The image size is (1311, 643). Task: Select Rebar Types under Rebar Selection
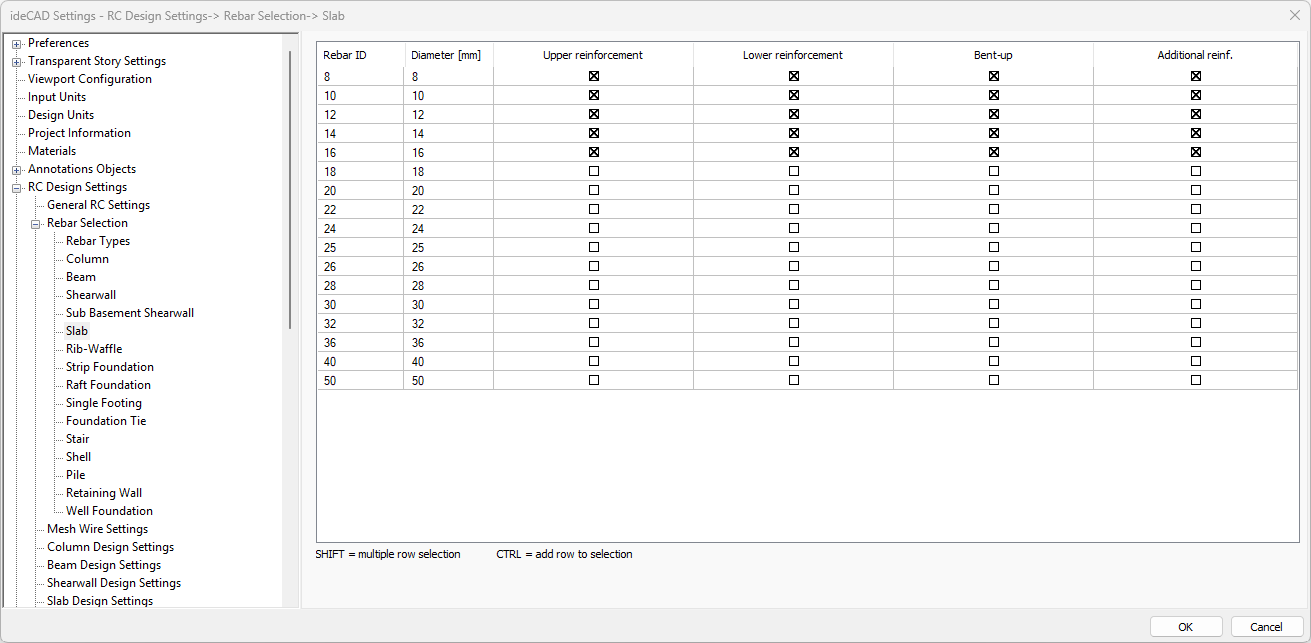point(98,241)
